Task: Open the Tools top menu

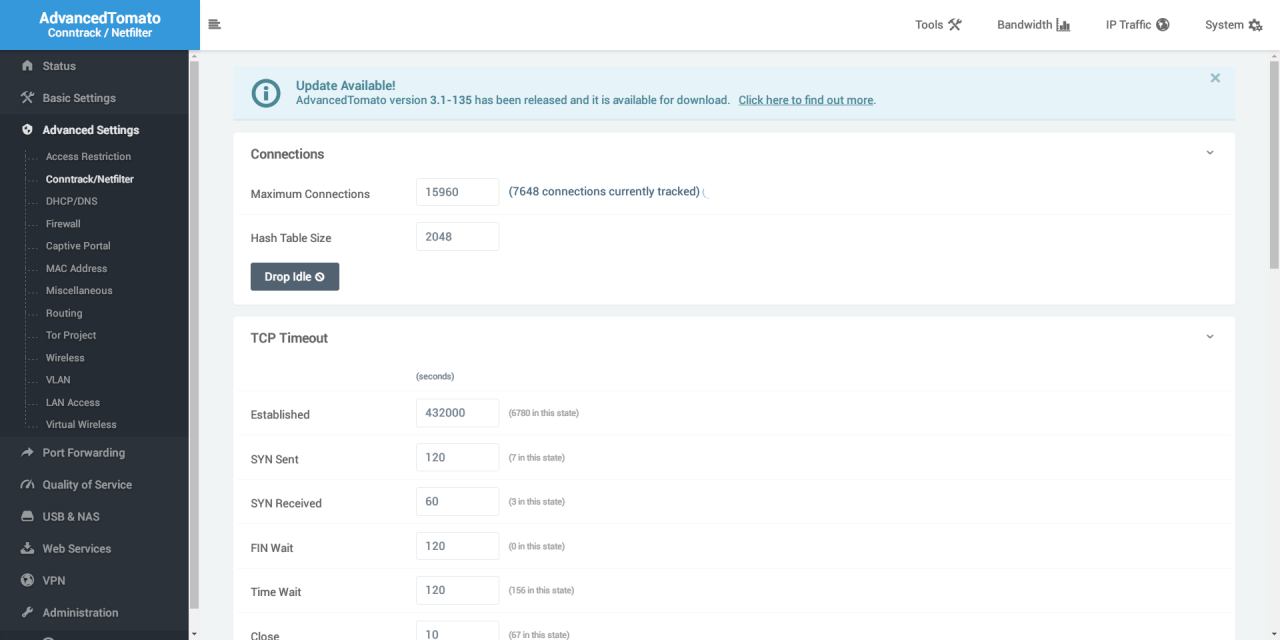Action: 938,25
